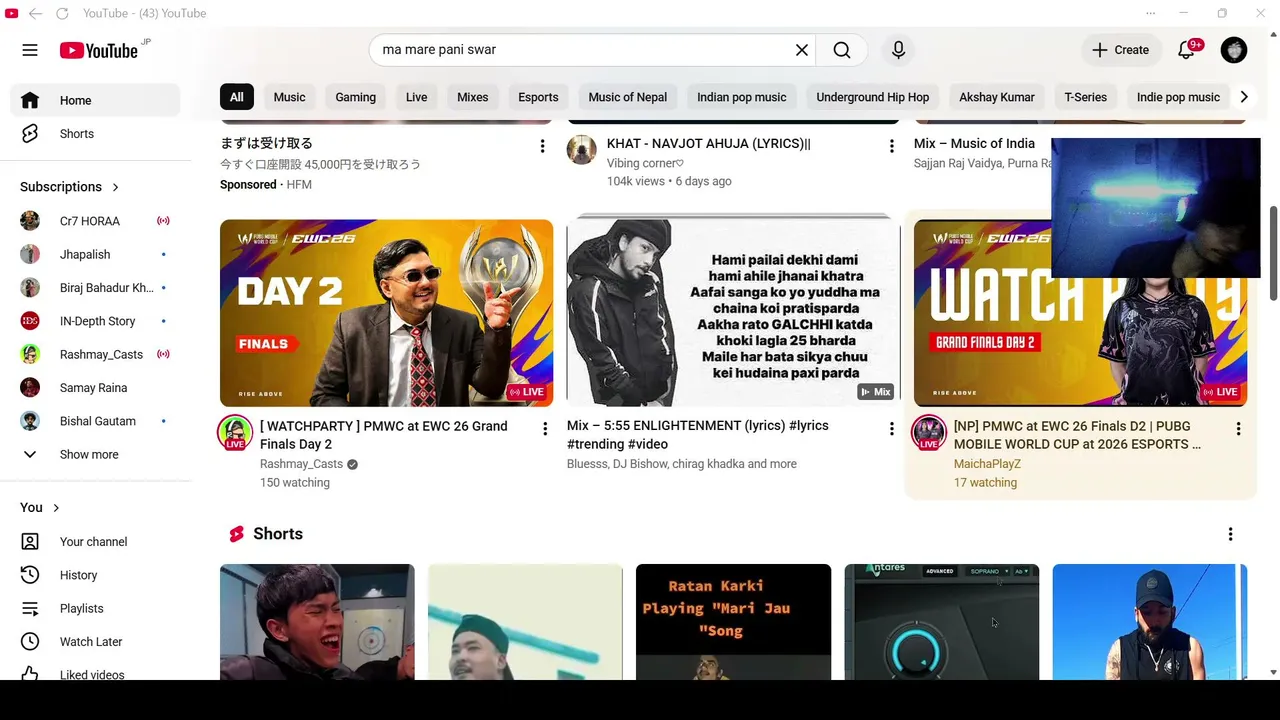Select the Live filter chip
Viewport: 1280px width, 720px height.
tap(416, 97)
